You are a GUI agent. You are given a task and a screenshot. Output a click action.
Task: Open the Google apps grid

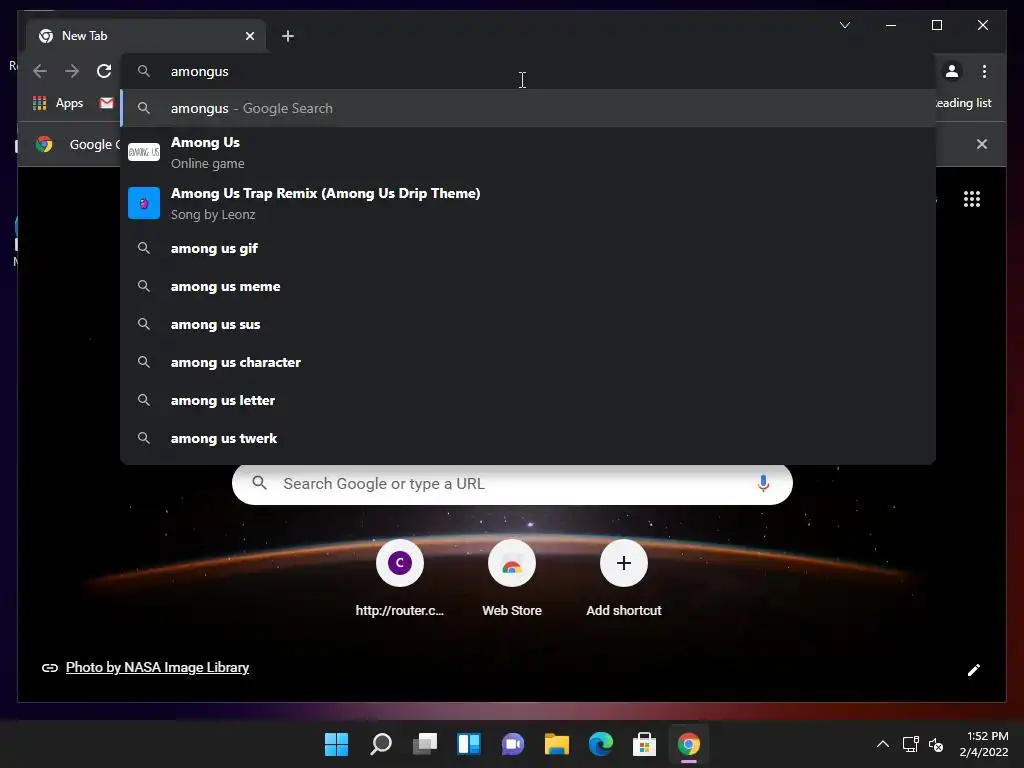pyautogui.click(x=972, y=199)
